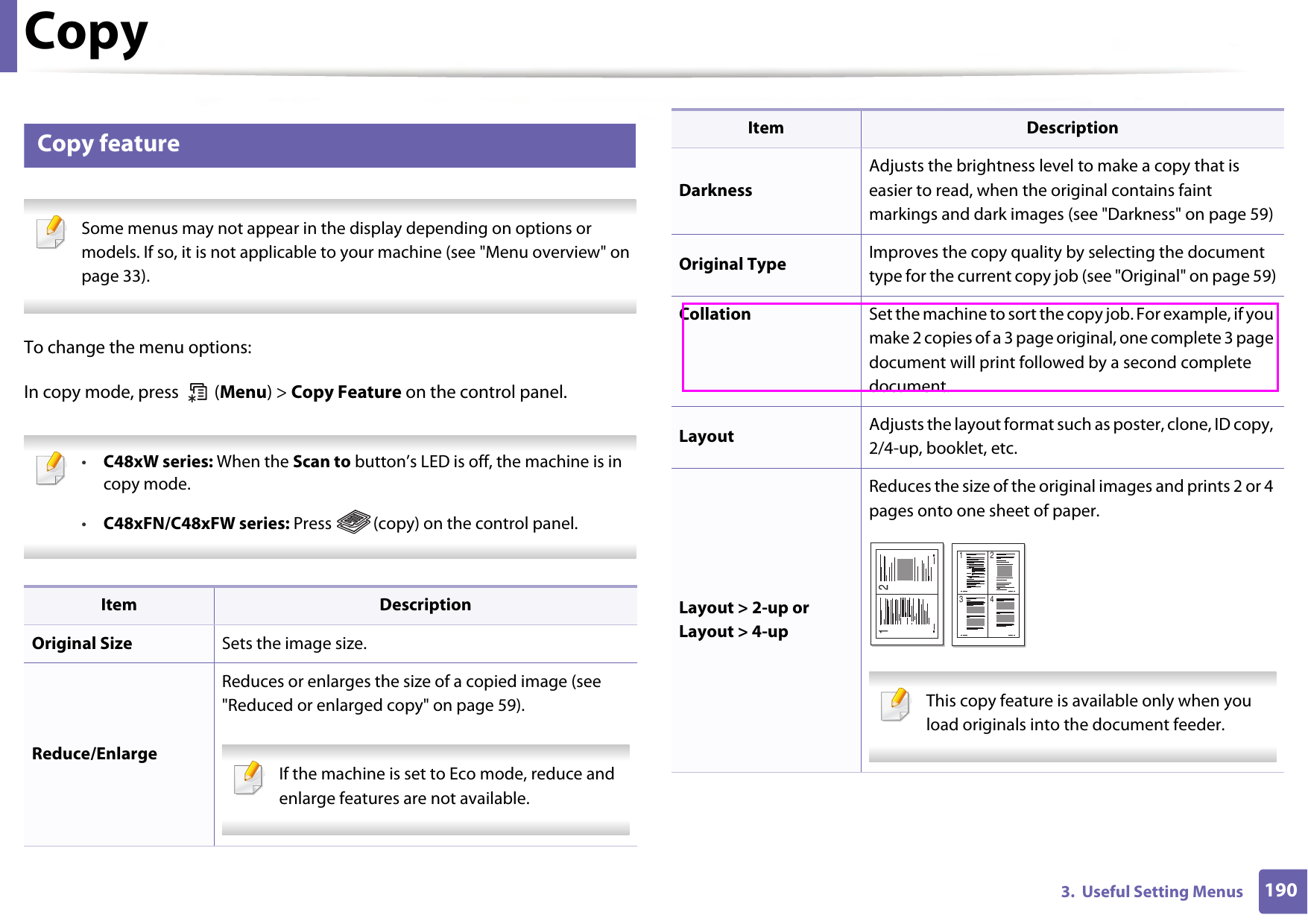The image size is (1308, 924).
Task: Follow the "Darkness" on page 59 reference
Action: [x=1186, y=215]
